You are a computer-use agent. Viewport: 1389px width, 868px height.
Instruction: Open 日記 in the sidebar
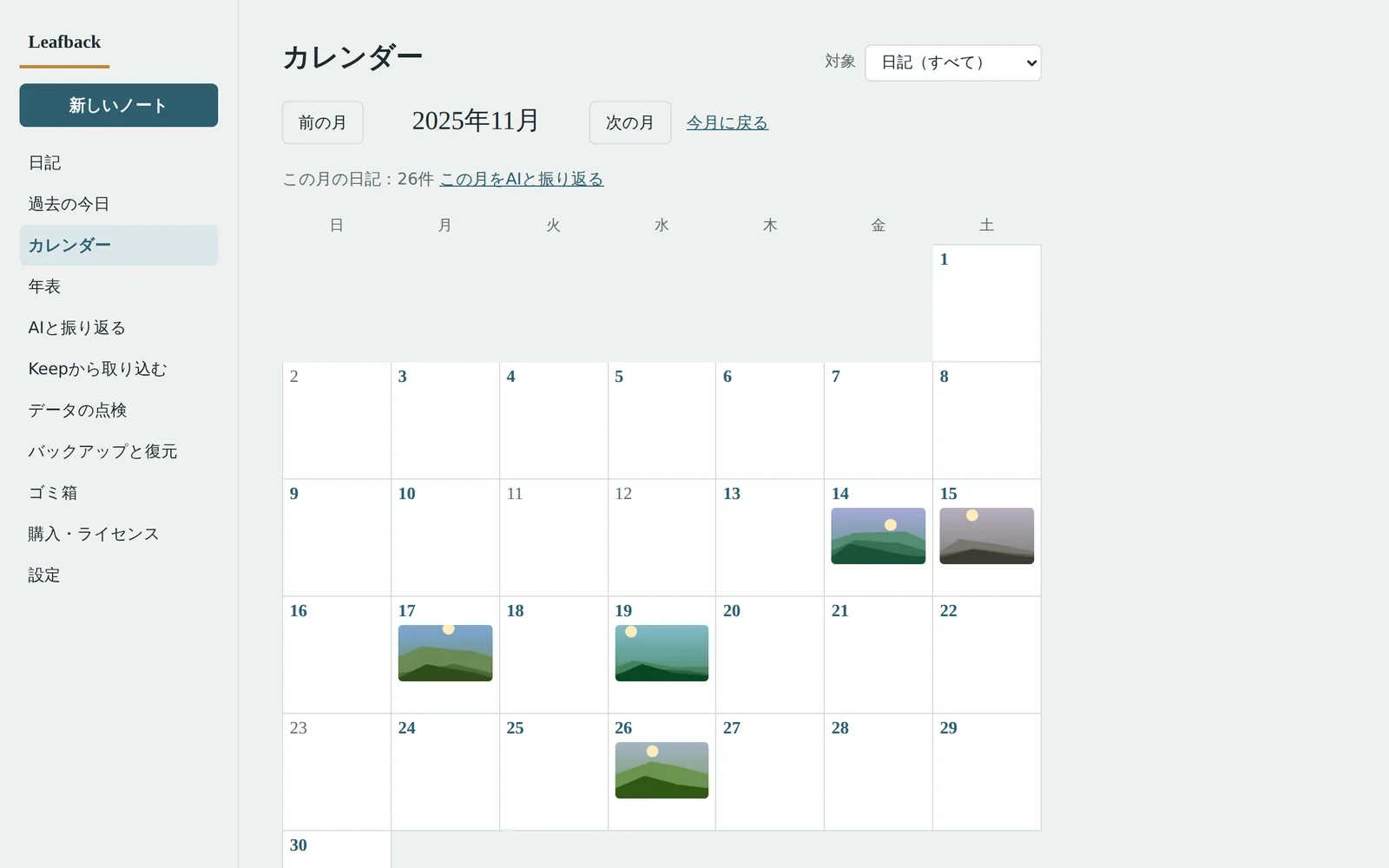pyautogui.click(x=119, y=163)
